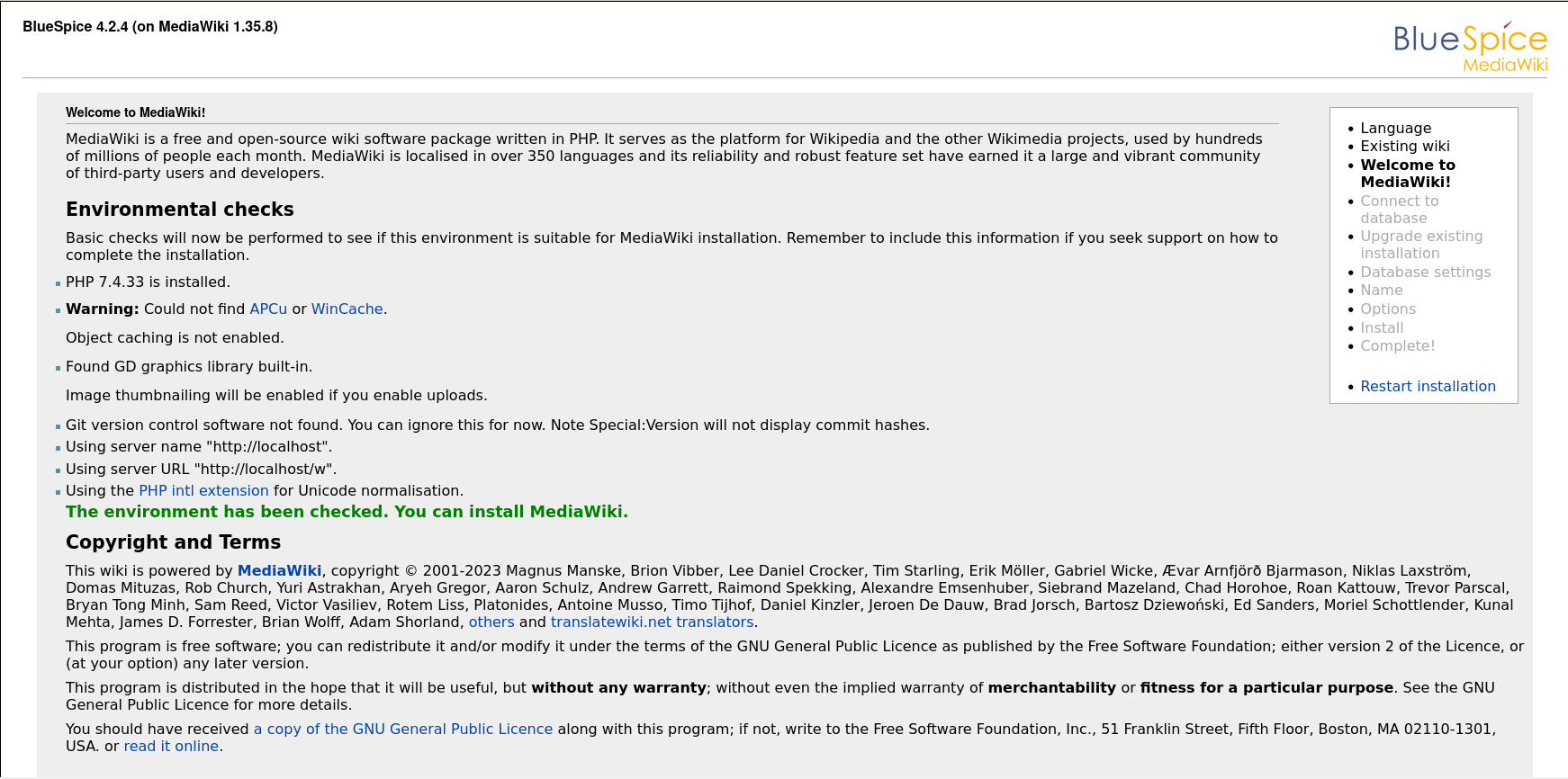Click 'Found GD graphics library built-in.' line
The image size is (1568, 779).
tap(189, 366)
